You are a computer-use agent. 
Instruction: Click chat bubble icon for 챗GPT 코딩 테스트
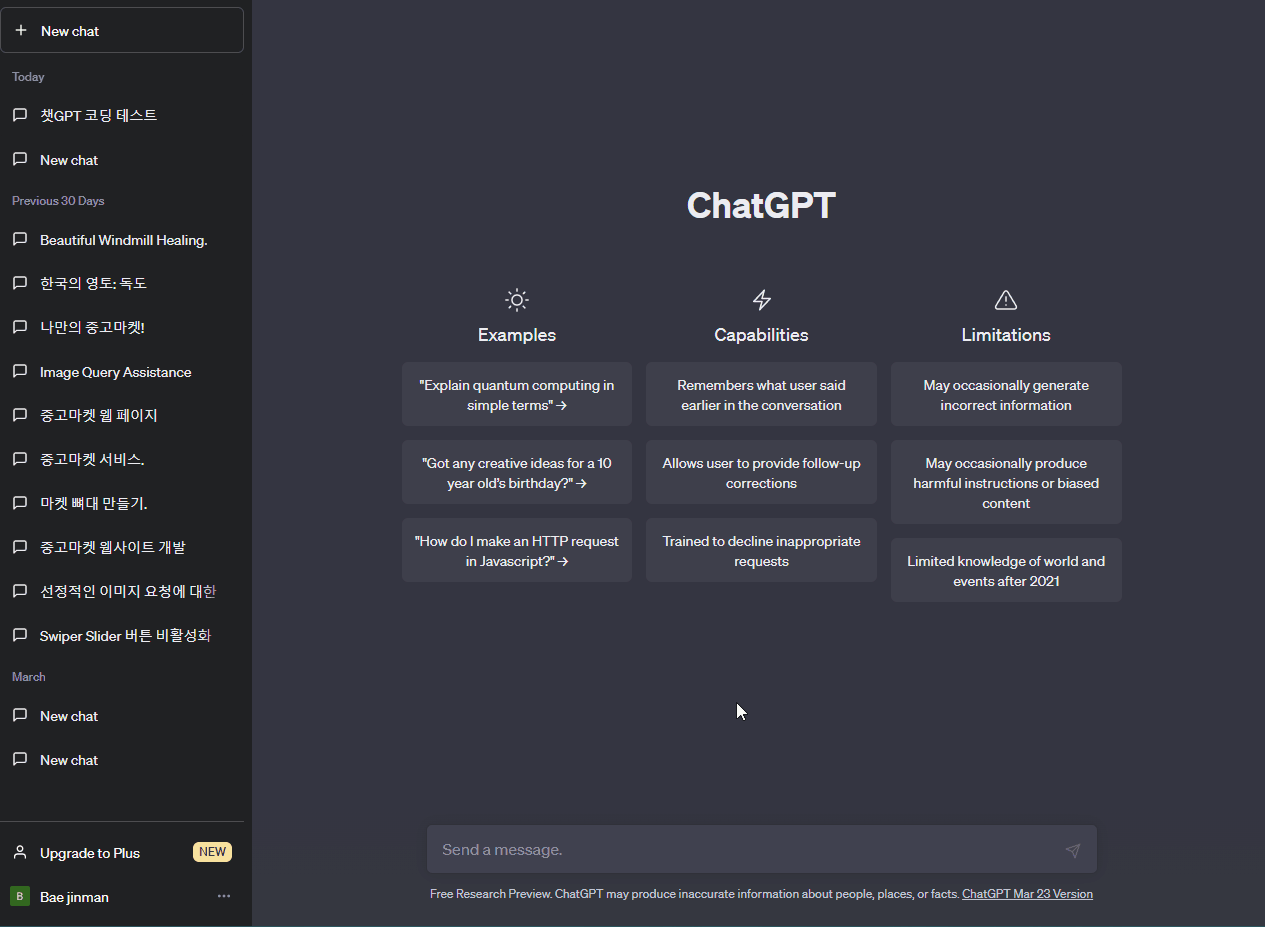point(19,115)
